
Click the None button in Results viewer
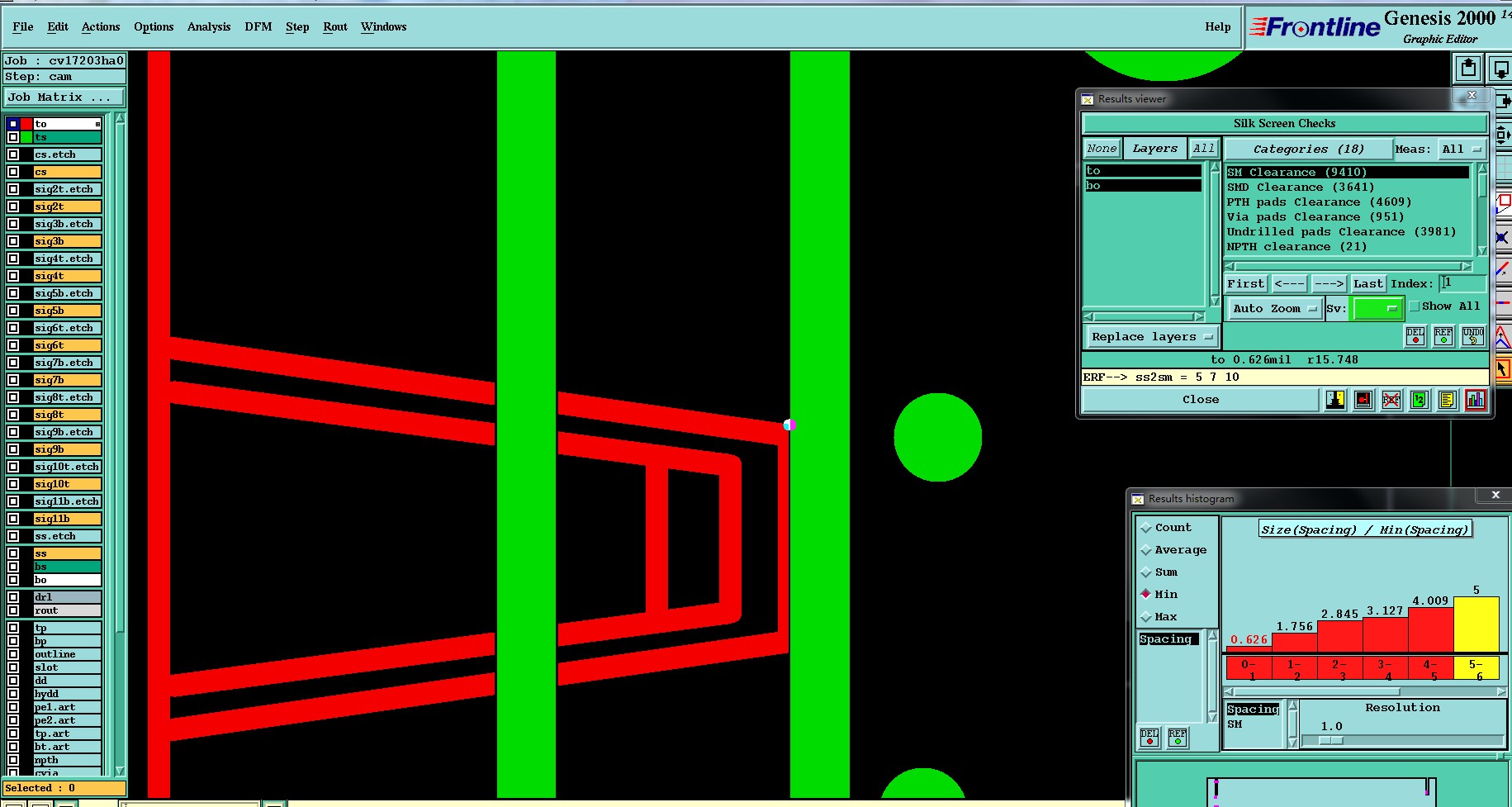click(x=1102, y=149)
